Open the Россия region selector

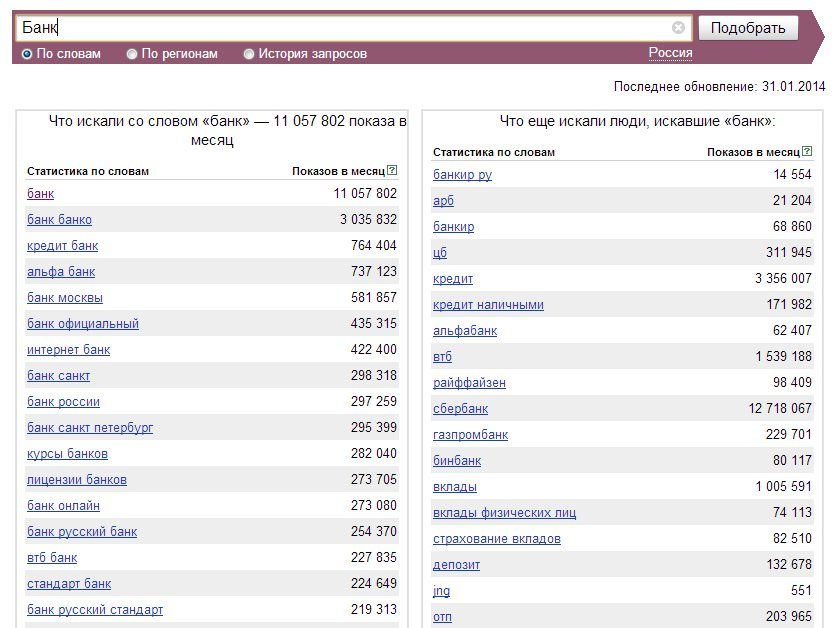pos(670,53)
